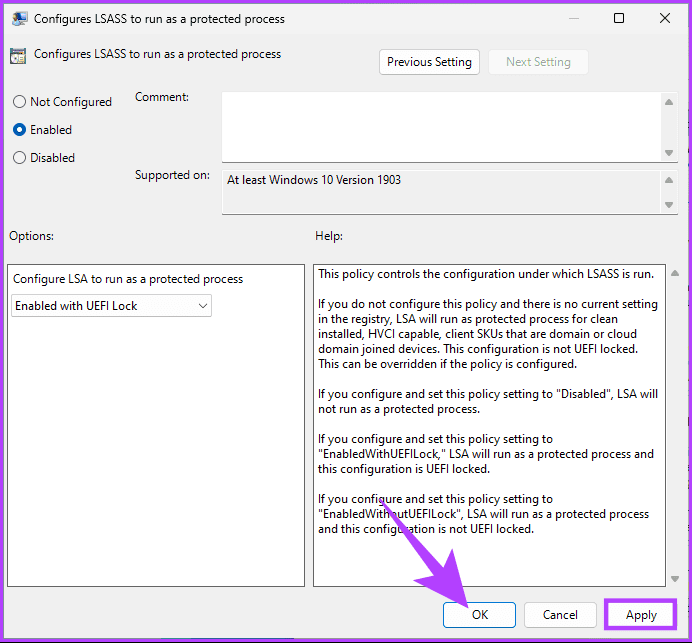Click the policy setting icon beside the heading
This screenshot has height=643, width=692.
(19, 56)
